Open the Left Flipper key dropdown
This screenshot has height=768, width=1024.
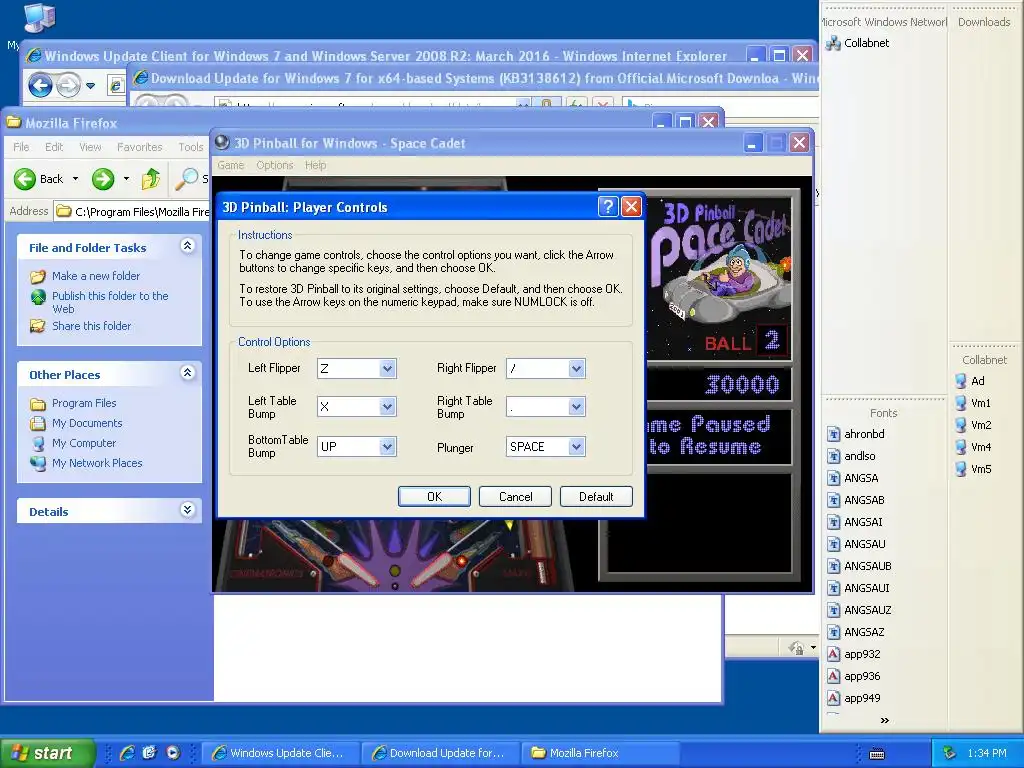coord(387,368)
